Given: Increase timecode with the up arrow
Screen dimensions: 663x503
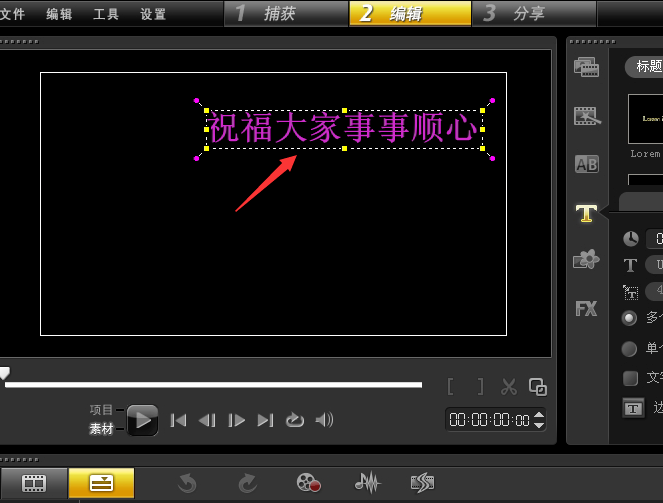Looking at the screenshot, I should (539, 415).
